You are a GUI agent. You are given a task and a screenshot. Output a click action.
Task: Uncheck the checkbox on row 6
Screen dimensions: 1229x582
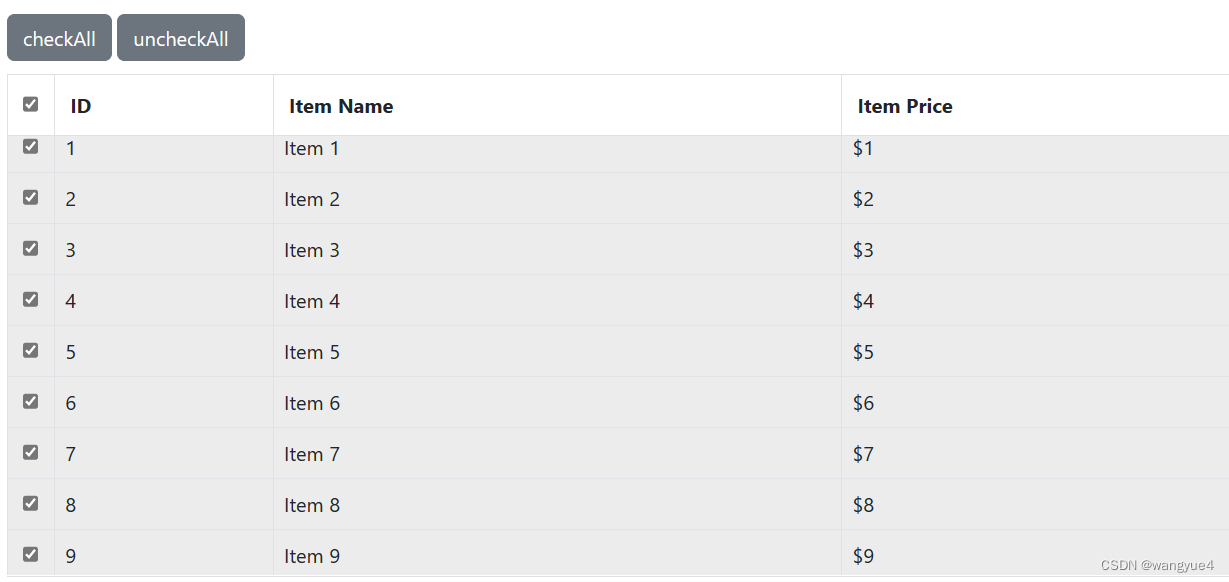[x=30, y=401]
